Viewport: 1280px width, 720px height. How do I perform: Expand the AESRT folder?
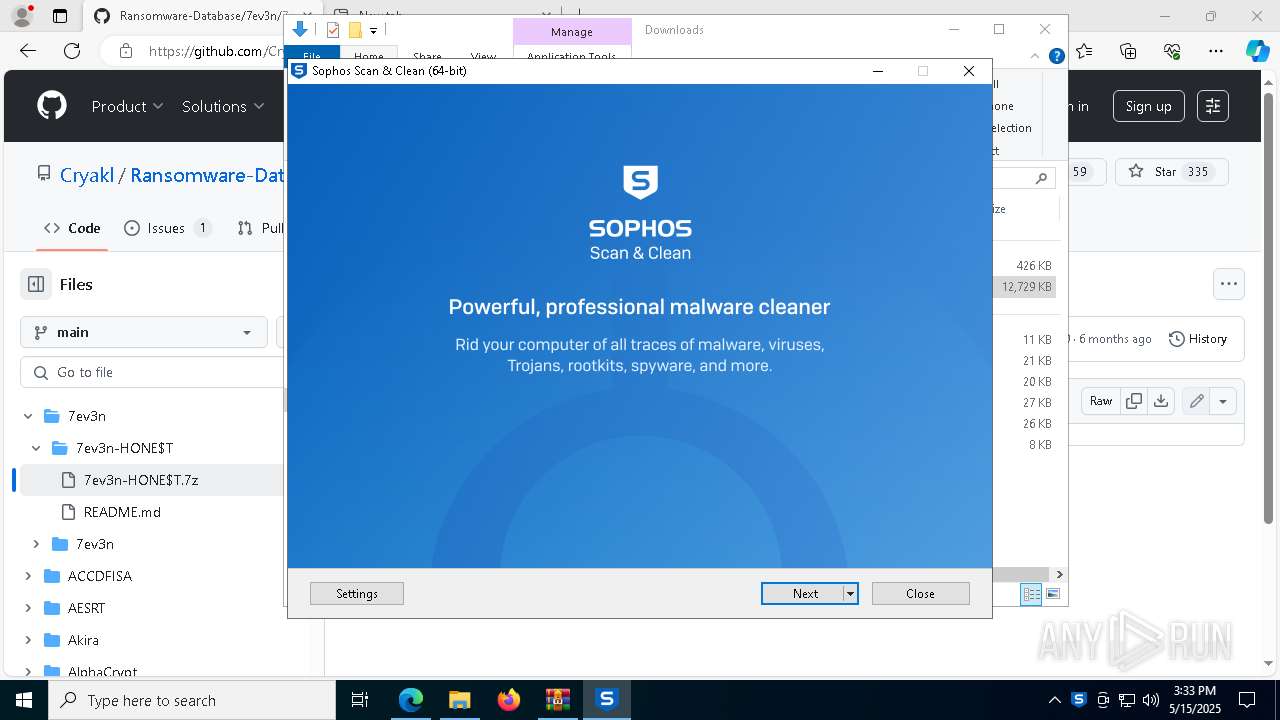pos(28,608)
